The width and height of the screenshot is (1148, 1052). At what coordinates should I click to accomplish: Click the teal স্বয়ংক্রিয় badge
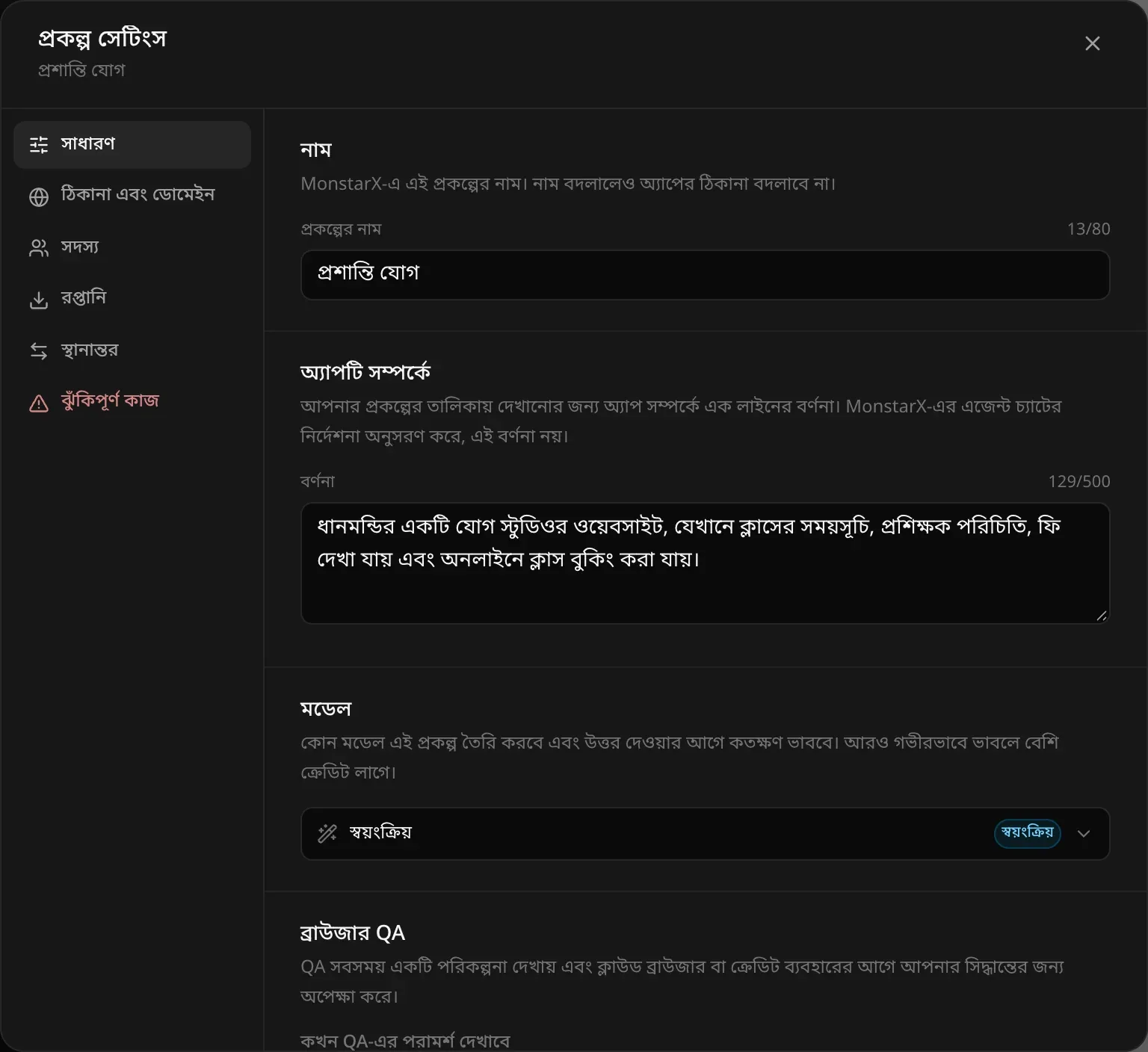pyautogui.click(x=1027, y=833)
